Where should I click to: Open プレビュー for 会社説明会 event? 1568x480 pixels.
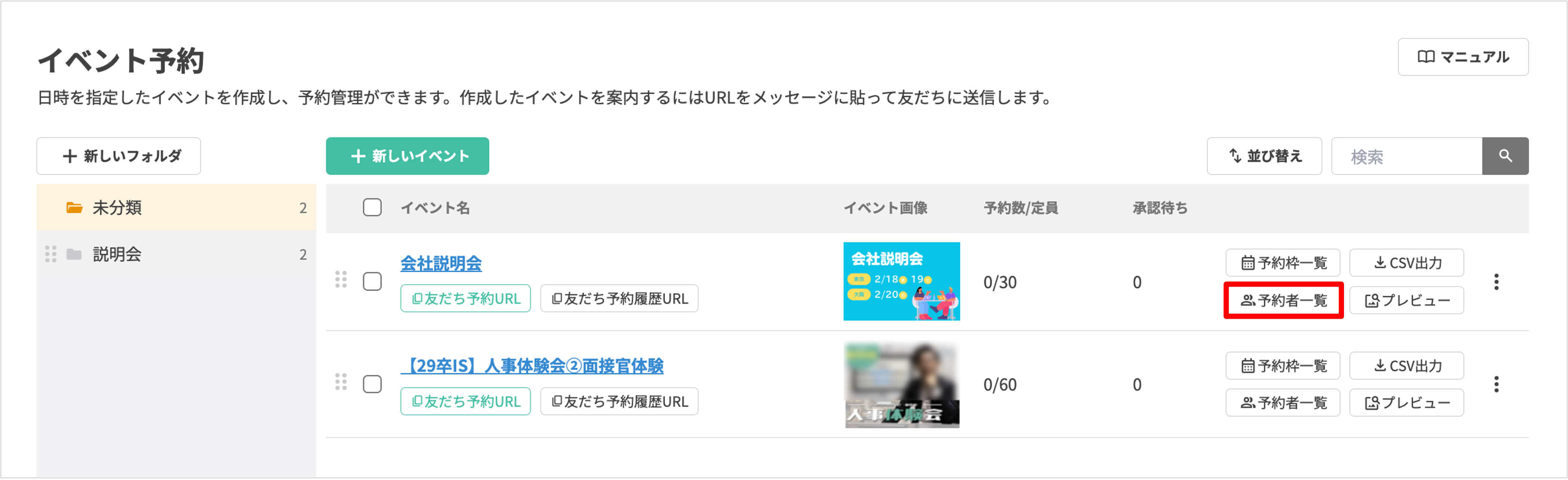[x=1406, y=300]
